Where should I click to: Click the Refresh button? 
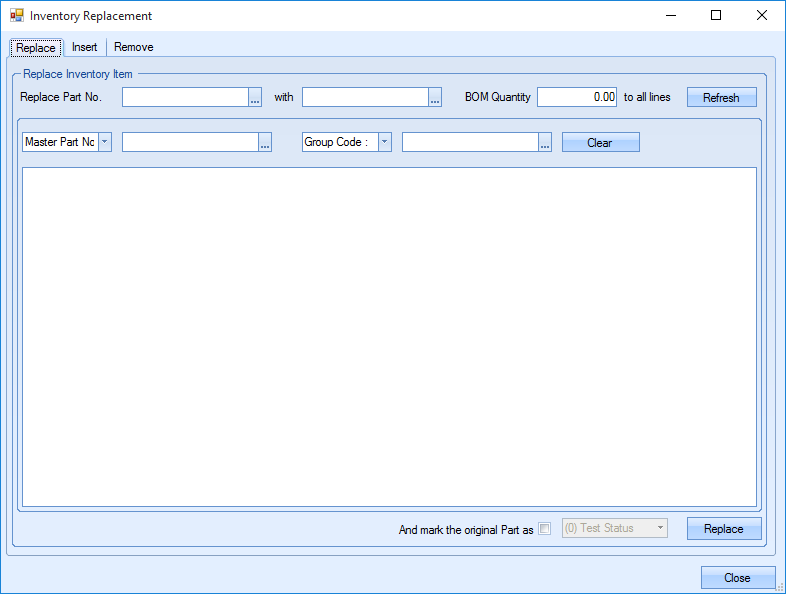click(x=721, y=98)
